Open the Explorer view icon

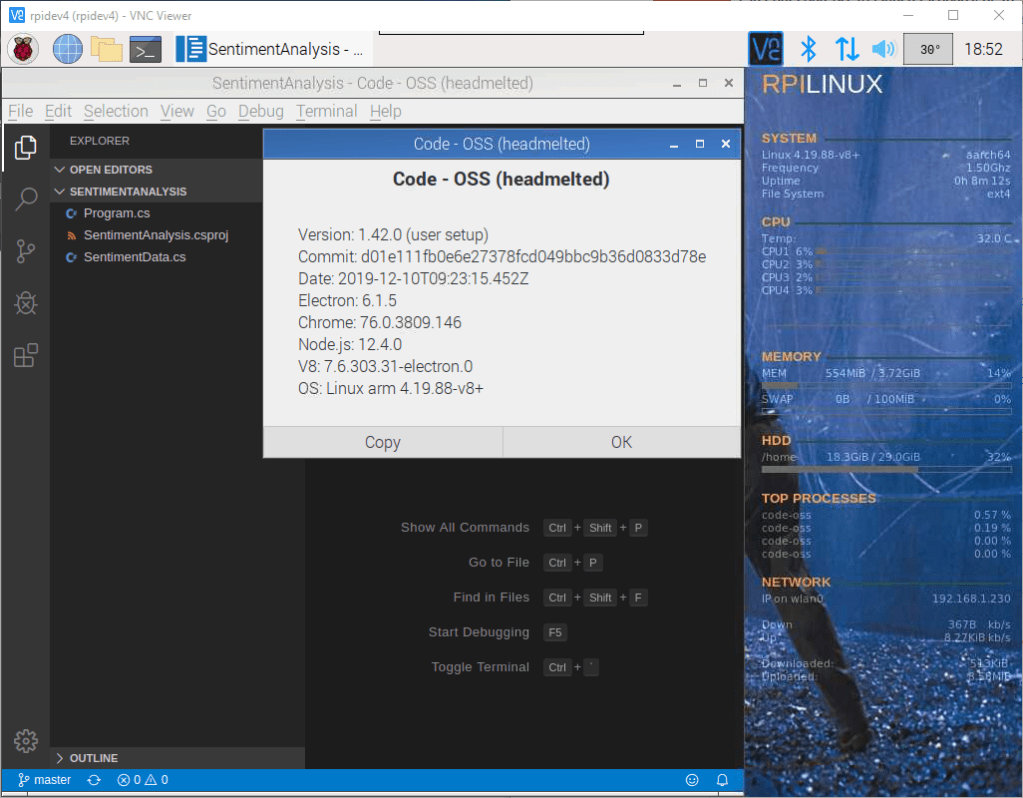click(x=25, y=147)
